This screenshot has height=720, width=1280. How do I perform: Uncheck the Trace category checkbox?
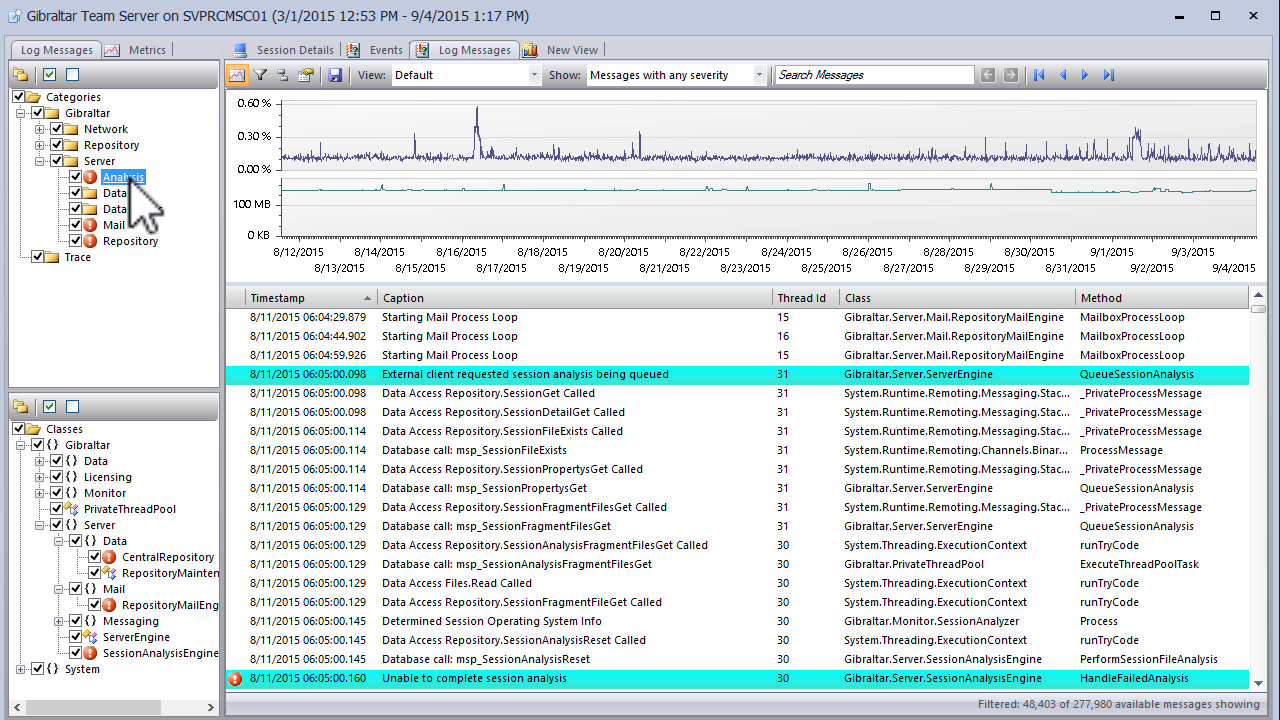coord(37,257)
